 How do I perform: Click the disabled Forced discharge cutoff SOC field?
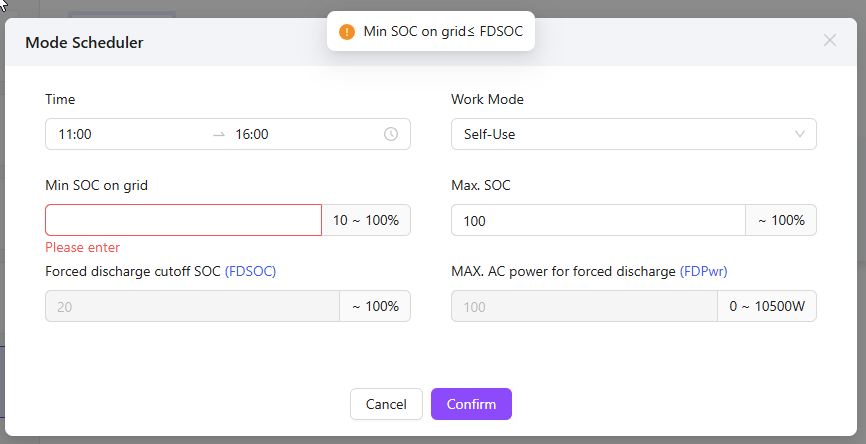[192, 306]
